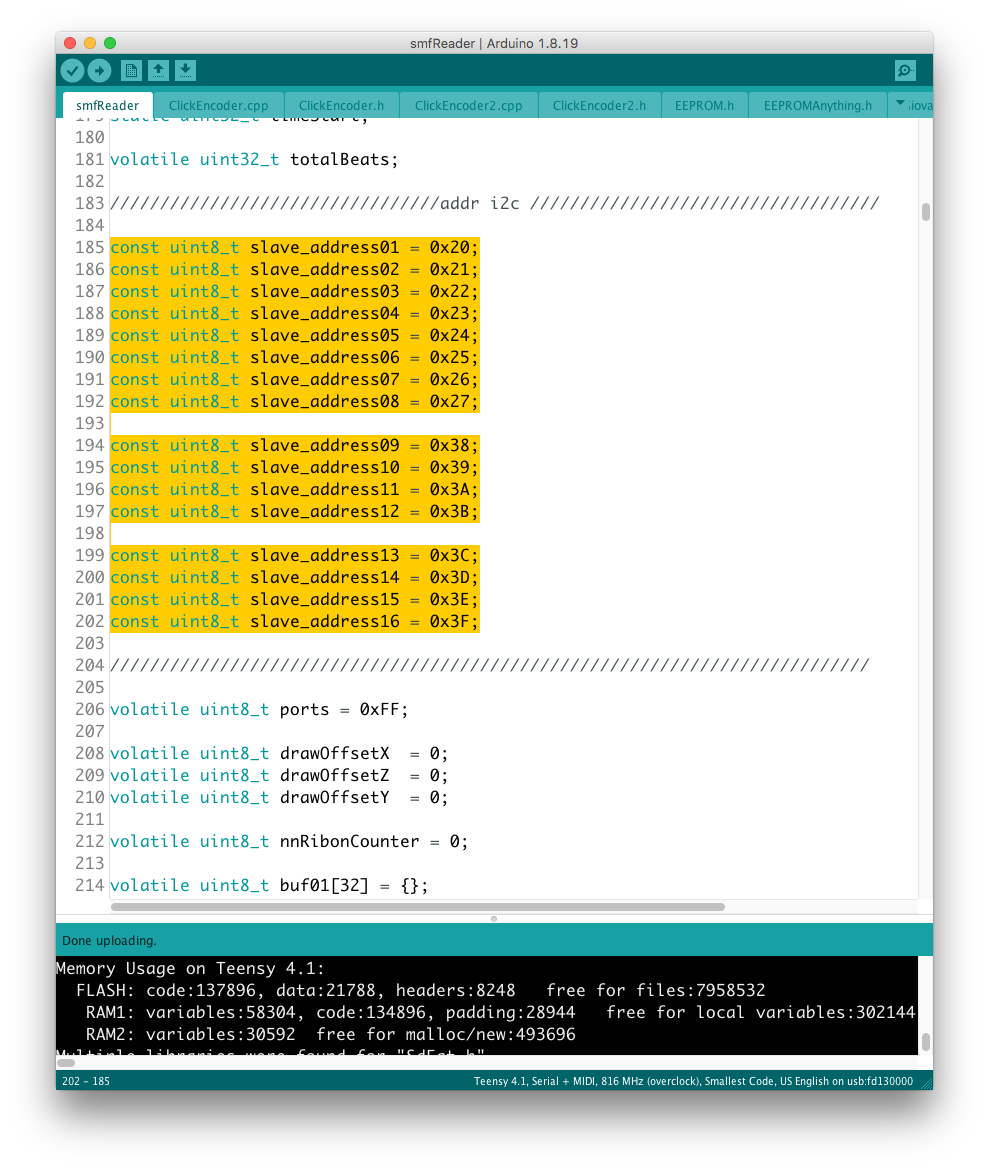This screenshot has width=989, height=1170.
Task: Click the Upload arrow icon
Action: coord(99,70)
